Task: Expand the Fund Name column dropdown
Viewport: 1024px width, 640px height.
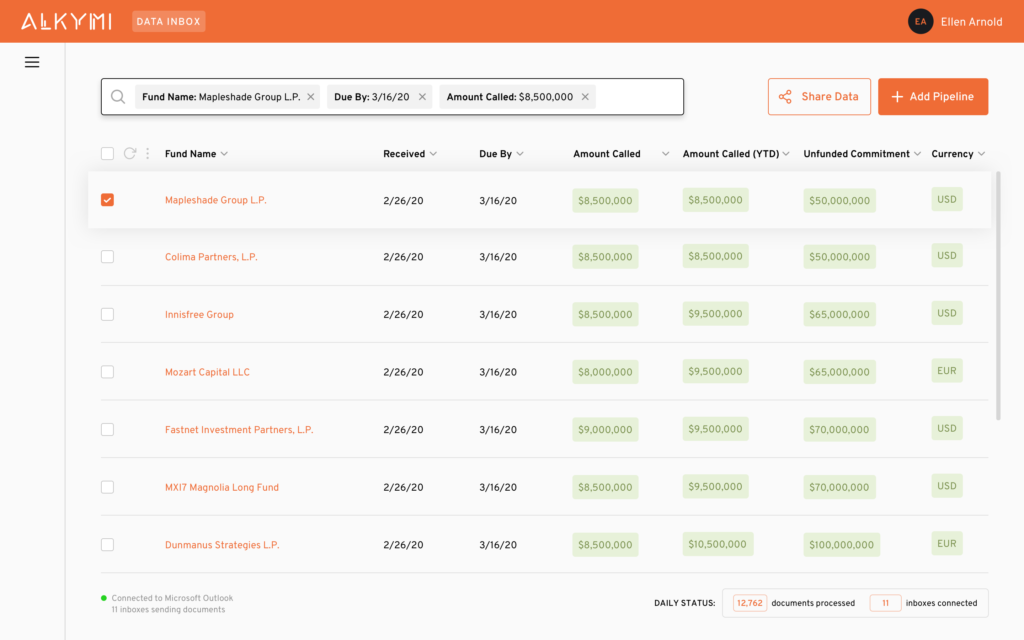Action: pos(224,154)
